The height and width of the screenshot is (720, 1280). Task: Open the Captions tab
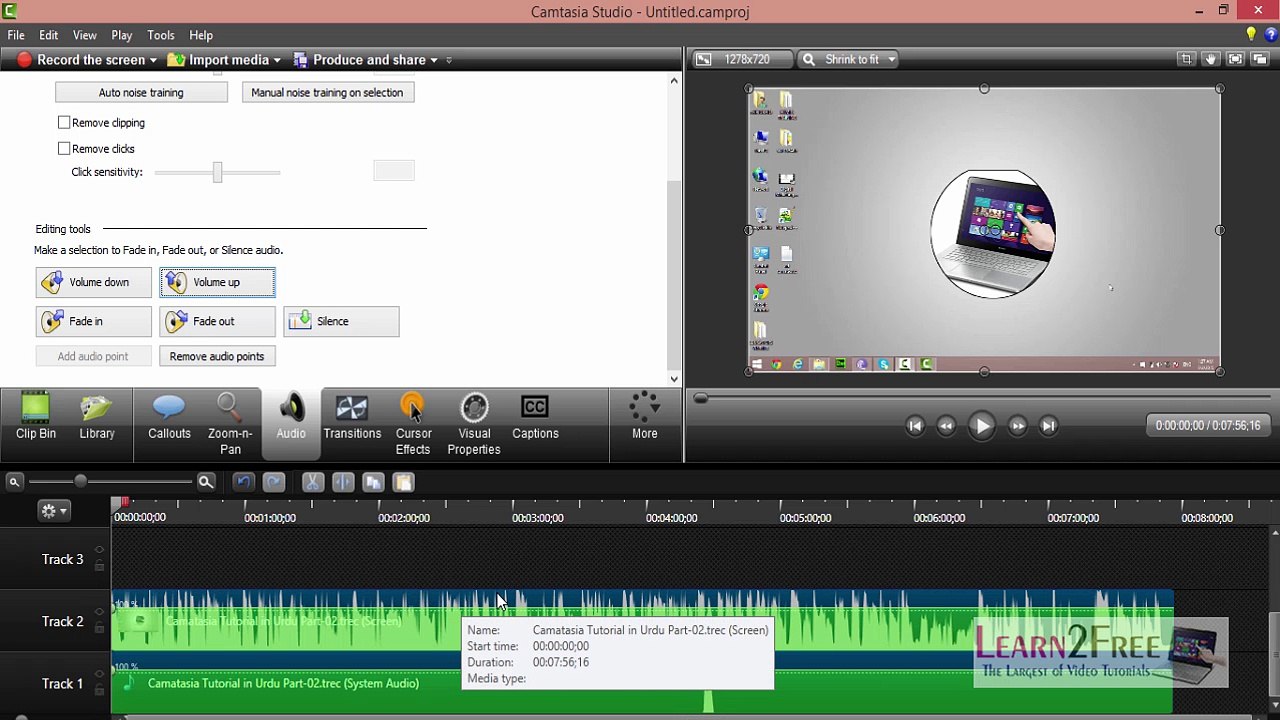[535, 416]
